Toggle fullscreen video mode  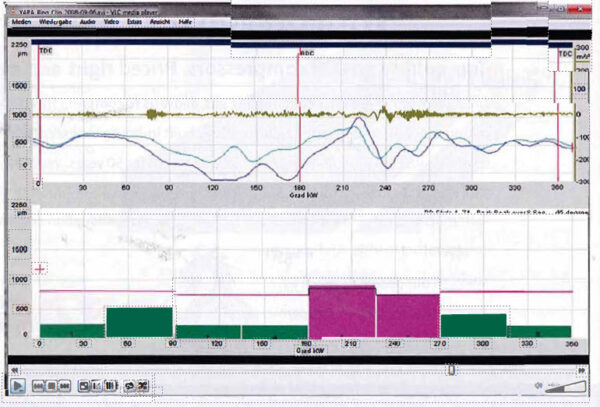[84, 385]
